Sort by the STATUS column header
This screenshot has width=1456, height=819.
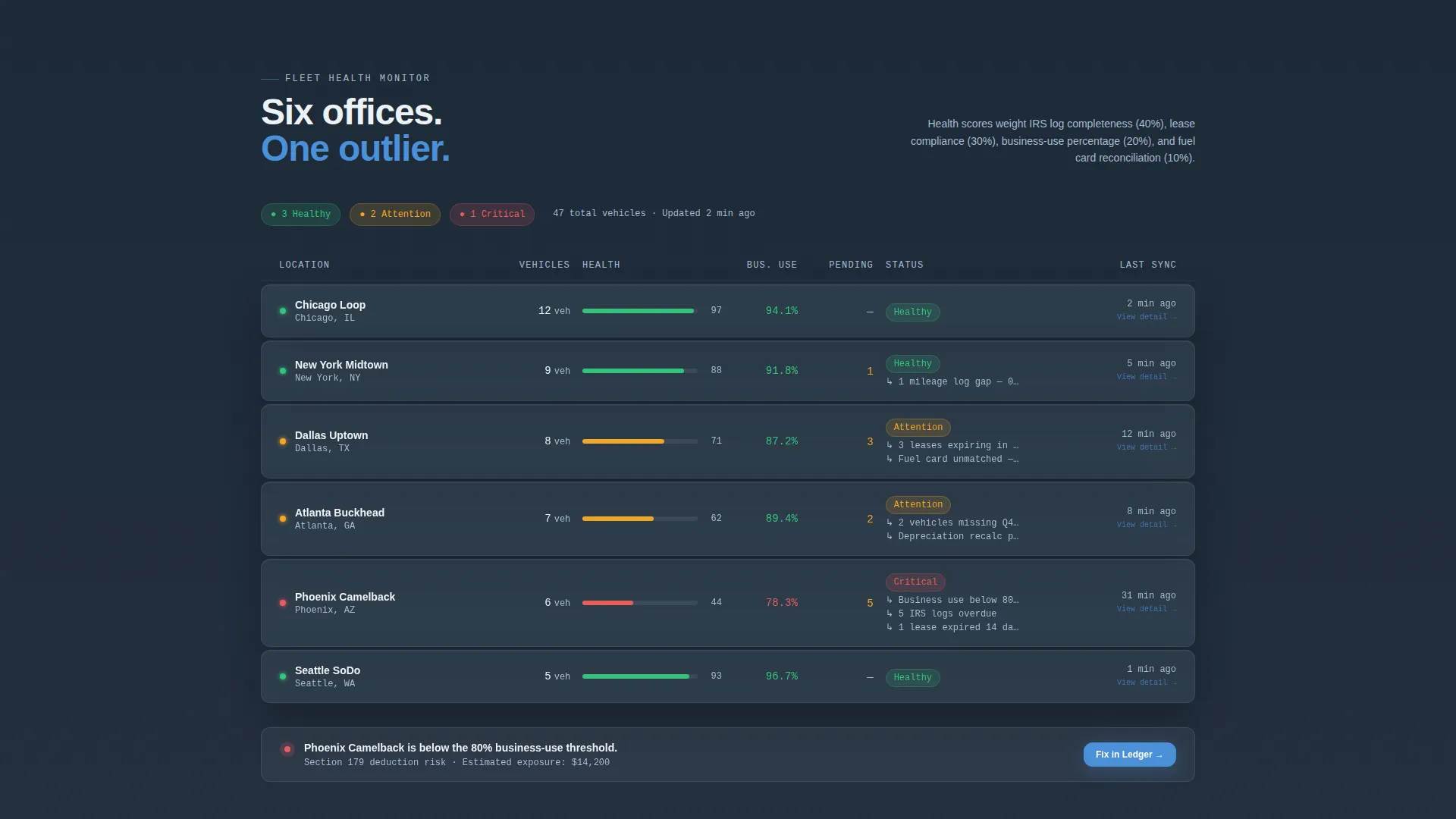905,265
